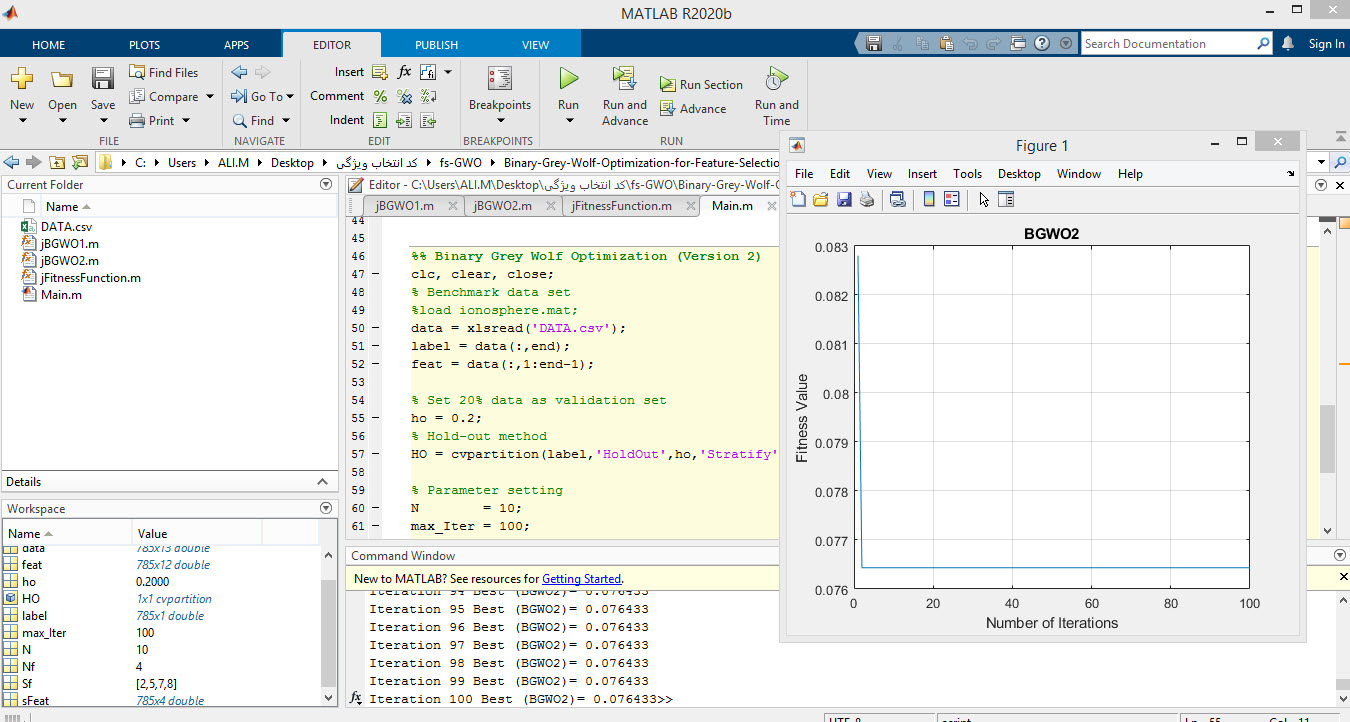Switch to the PUBLISH ribbon tab

pos(436,44)
